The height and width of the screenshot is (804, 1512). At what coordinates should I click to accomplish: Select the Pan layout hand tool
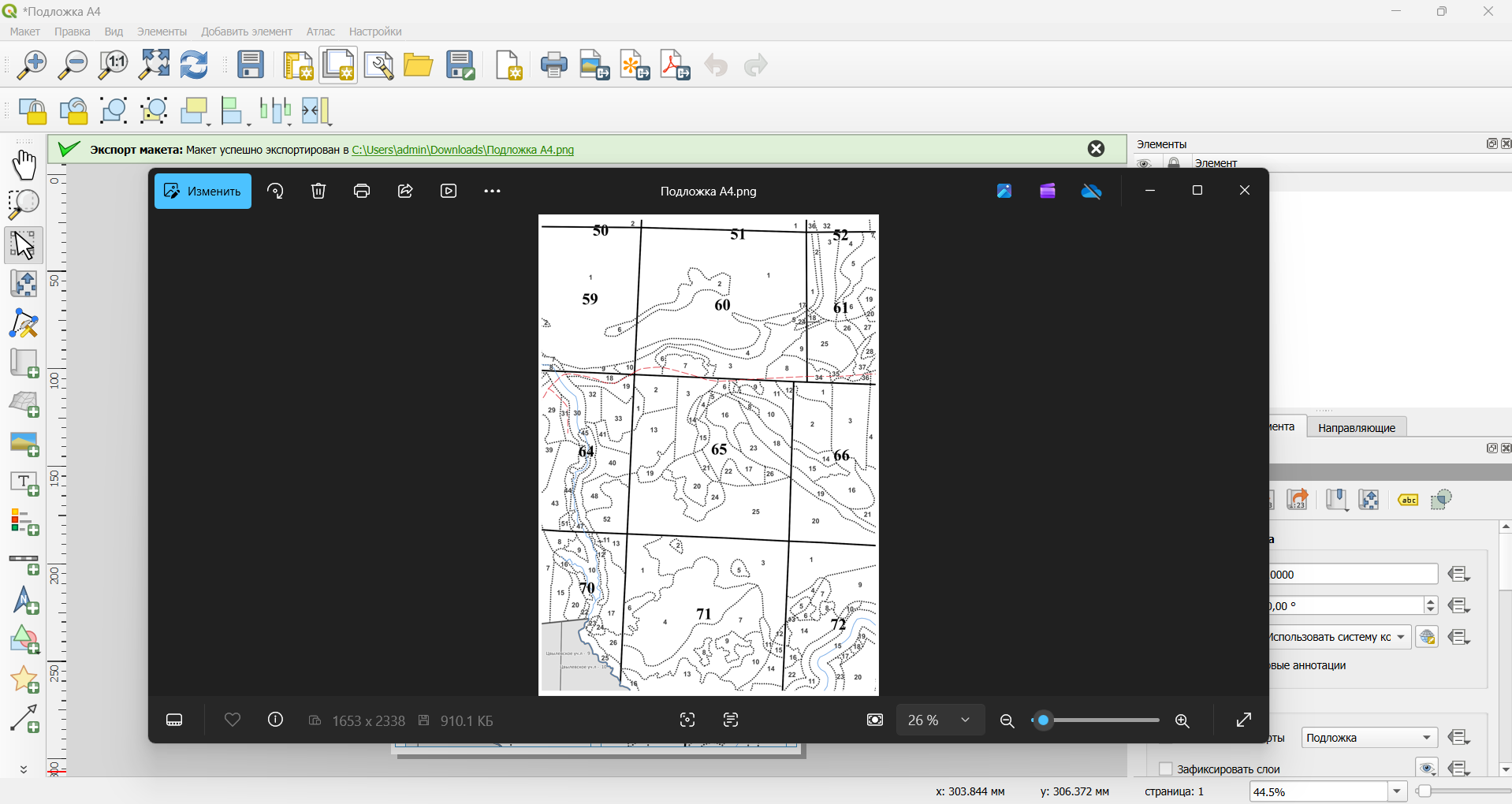pyautogui.click(x=24, y=165)
